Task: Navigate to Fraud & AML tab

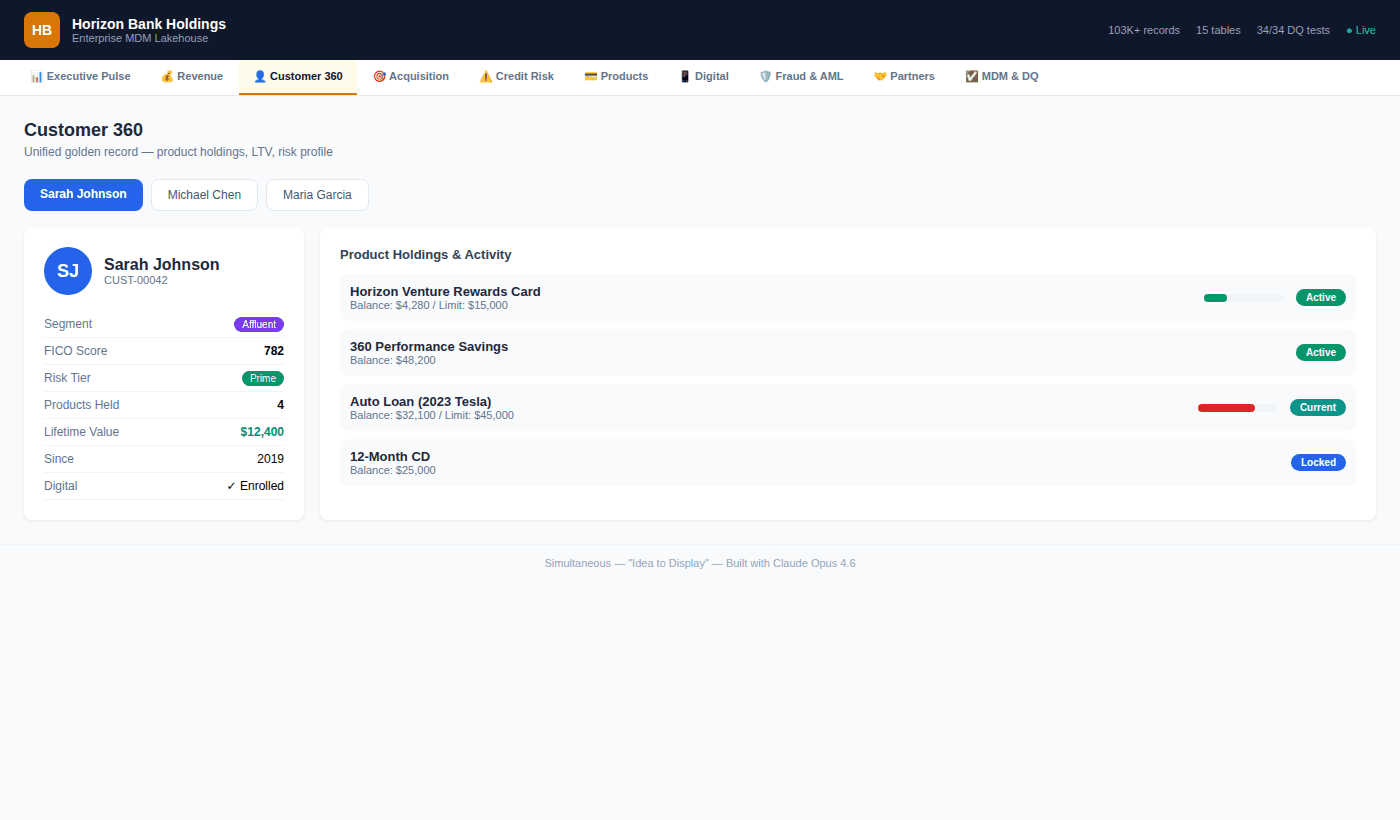Action: coord(801,76)
